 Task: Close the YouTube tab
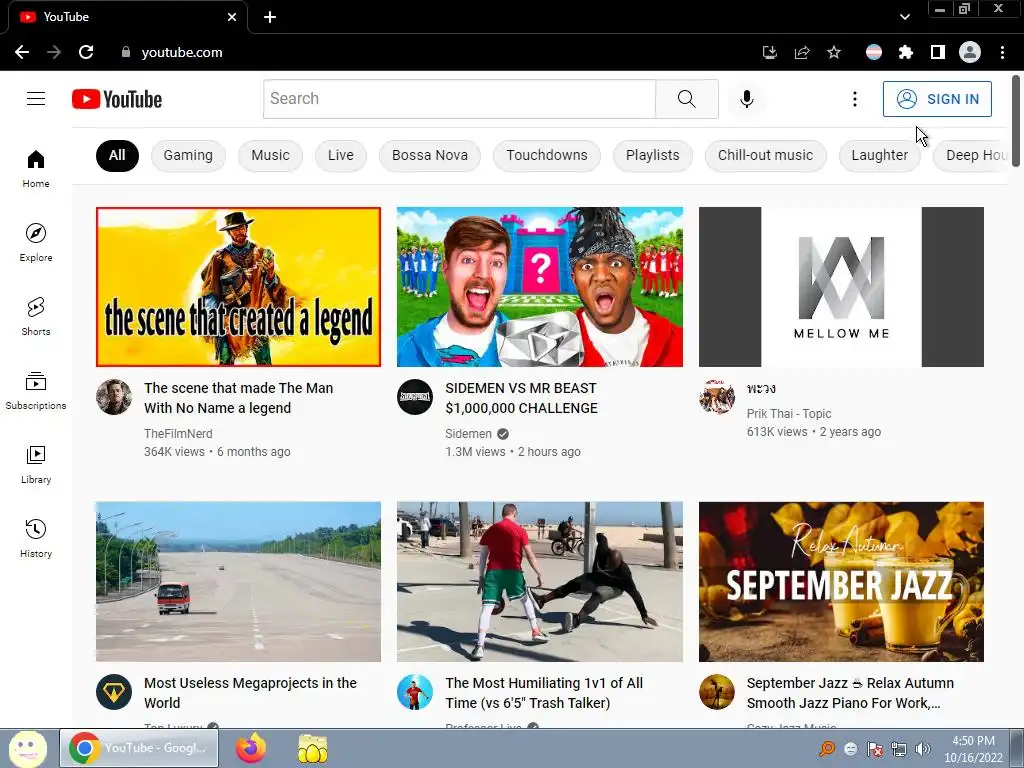click(x=232, y=17)
